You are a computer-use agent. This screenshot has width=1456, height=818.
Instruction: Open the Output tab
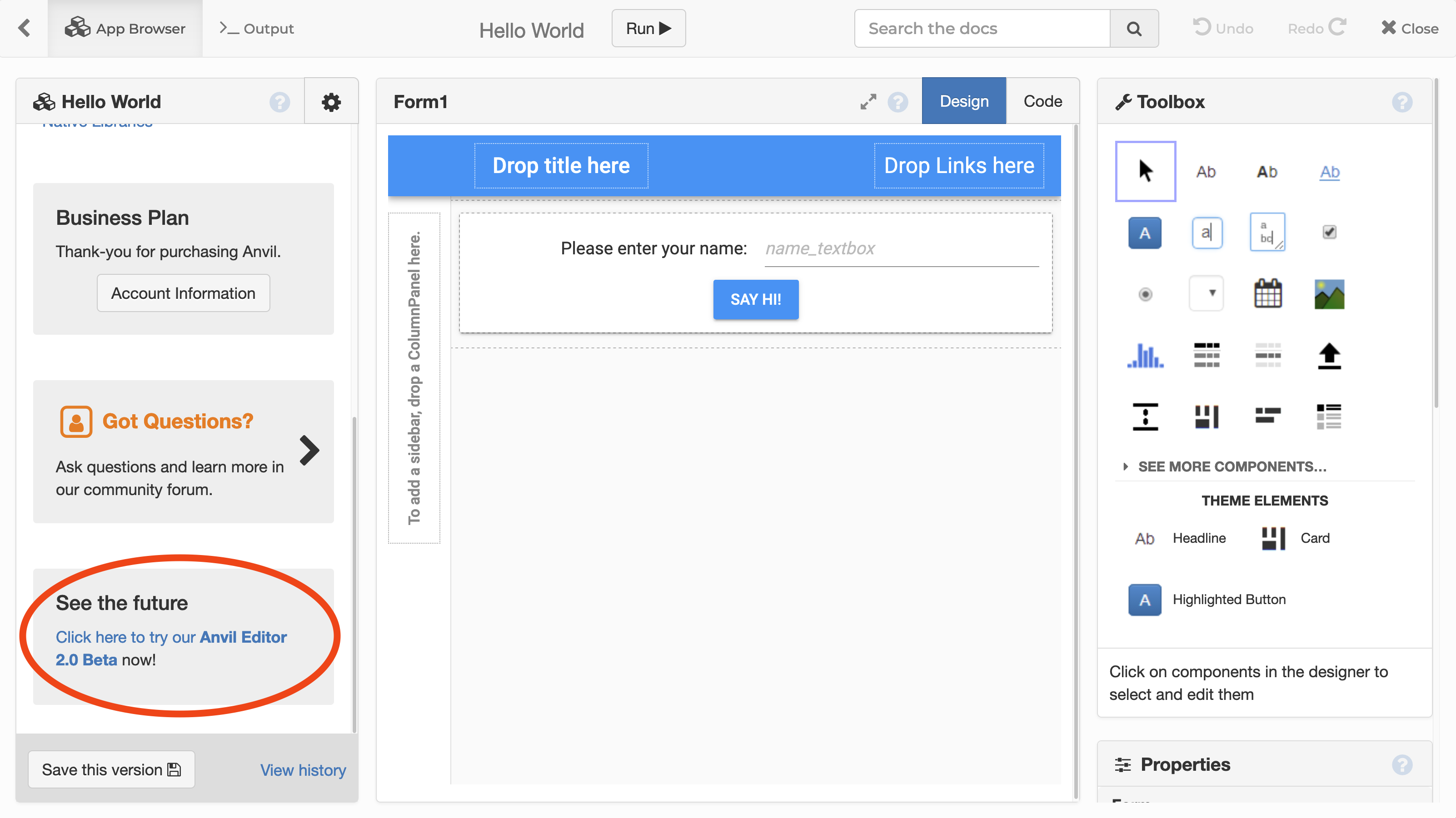point(257,28)
